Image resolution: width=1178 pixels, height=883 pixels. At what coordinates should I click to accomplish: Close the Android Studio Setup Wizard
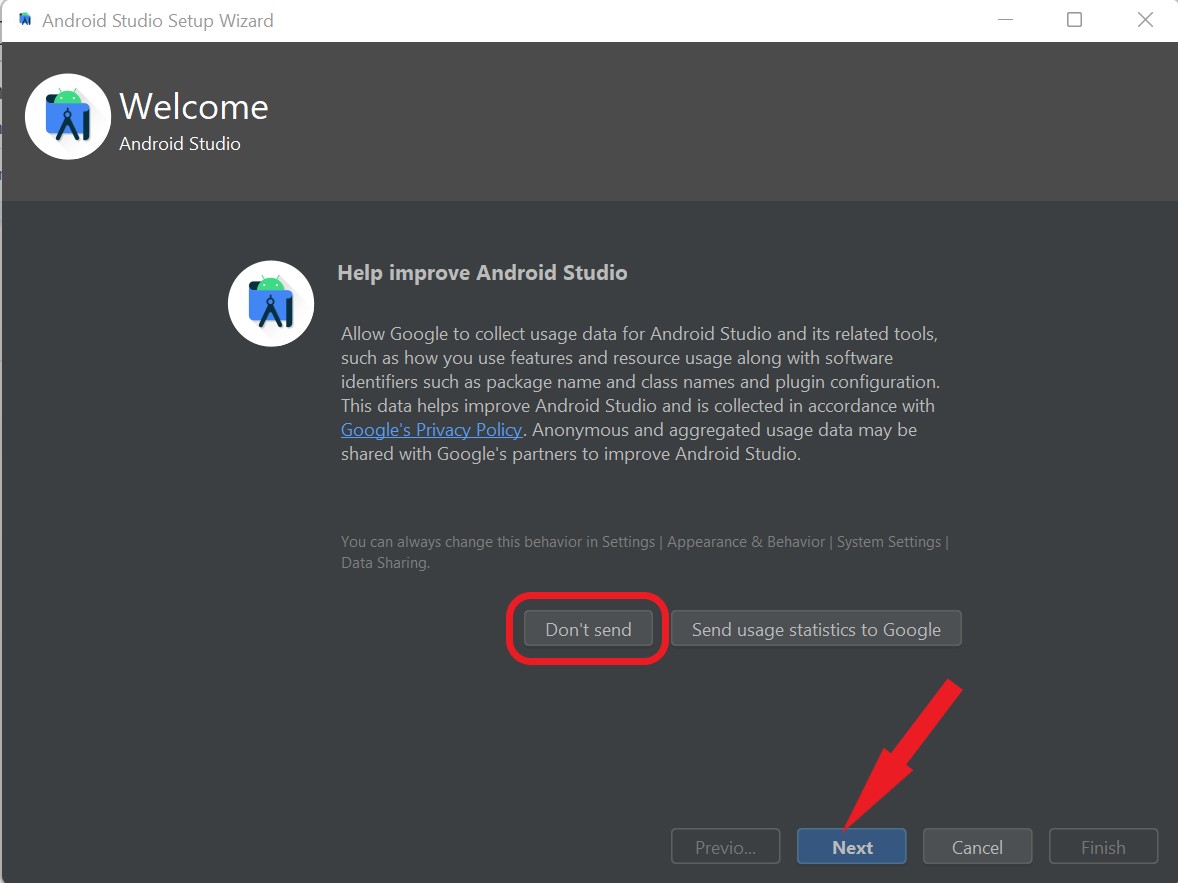[1145, 19]
